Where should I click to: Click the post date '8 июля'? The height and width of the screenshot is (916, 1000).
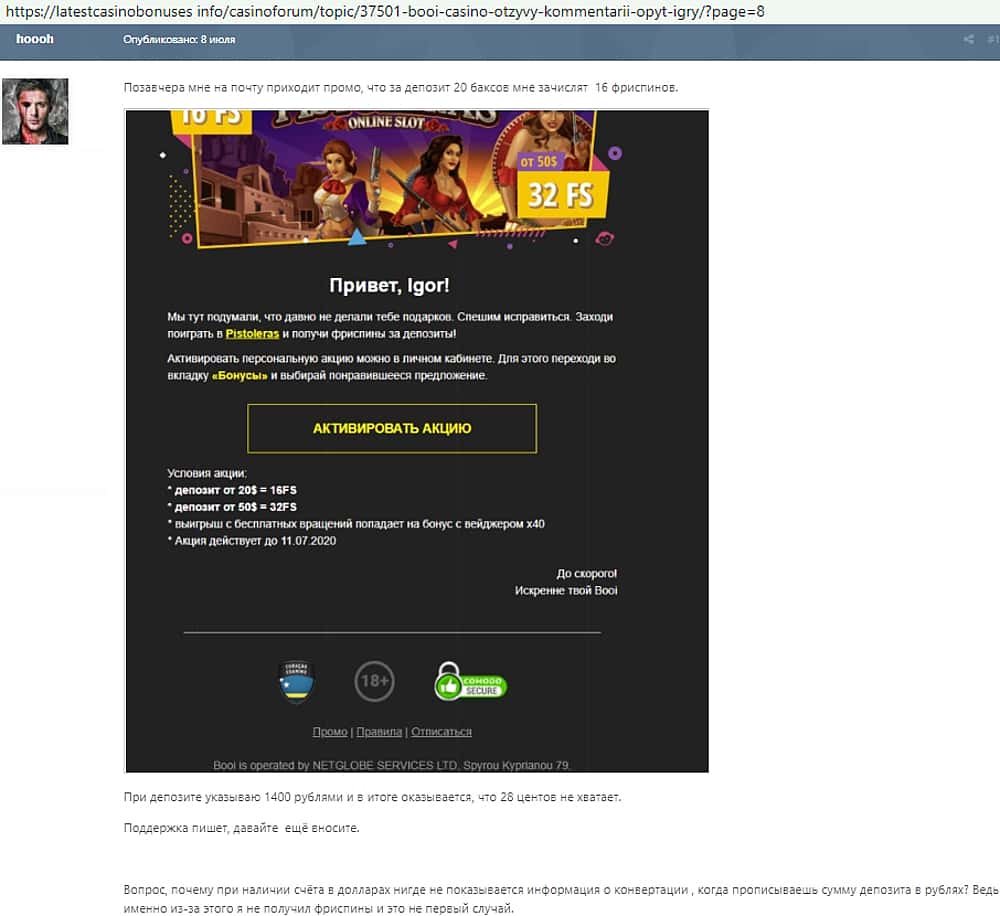coord(218,40)
